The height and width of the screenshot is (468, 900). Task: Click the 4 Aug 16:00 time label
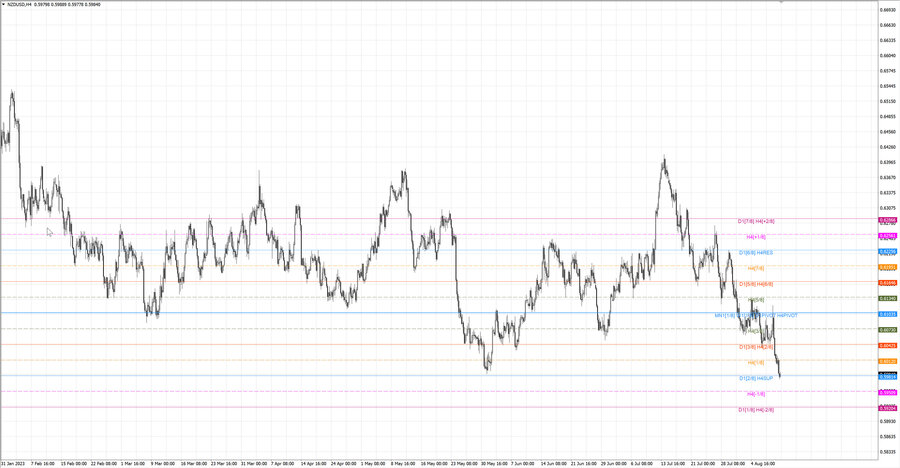(x=763, y=463)
